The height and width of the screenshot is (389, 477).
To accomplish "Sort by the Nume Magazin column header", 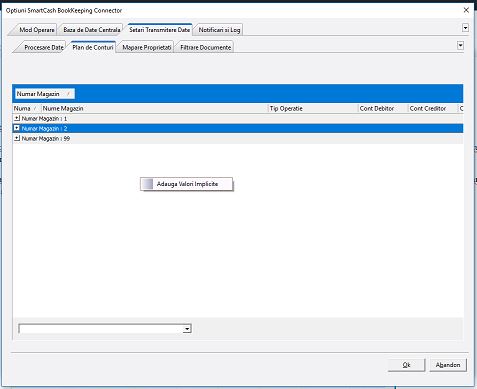I will click(x=155, y=108).
